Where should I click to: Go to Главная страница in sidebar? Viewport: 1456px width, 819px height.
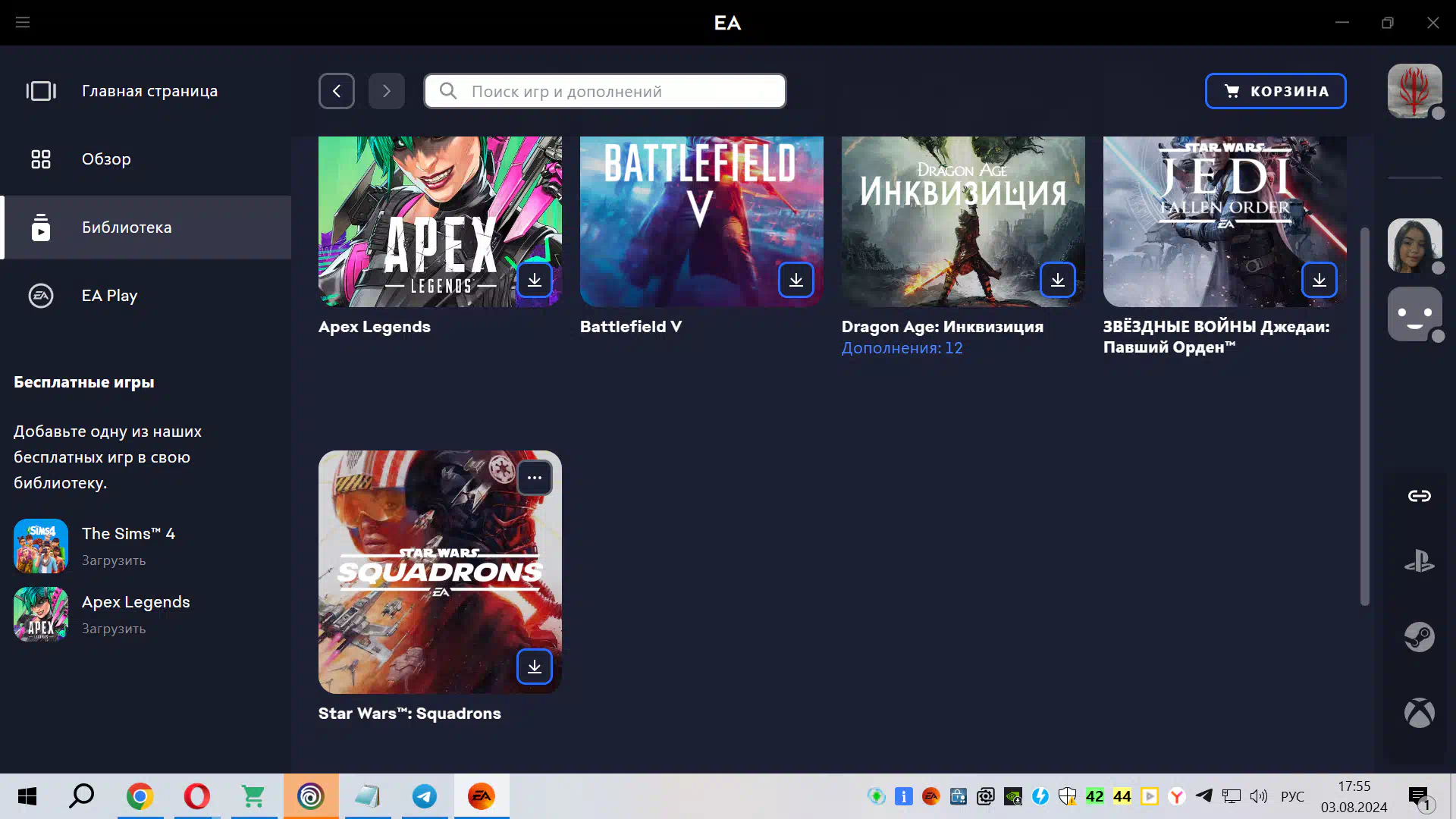pos(146,91)
